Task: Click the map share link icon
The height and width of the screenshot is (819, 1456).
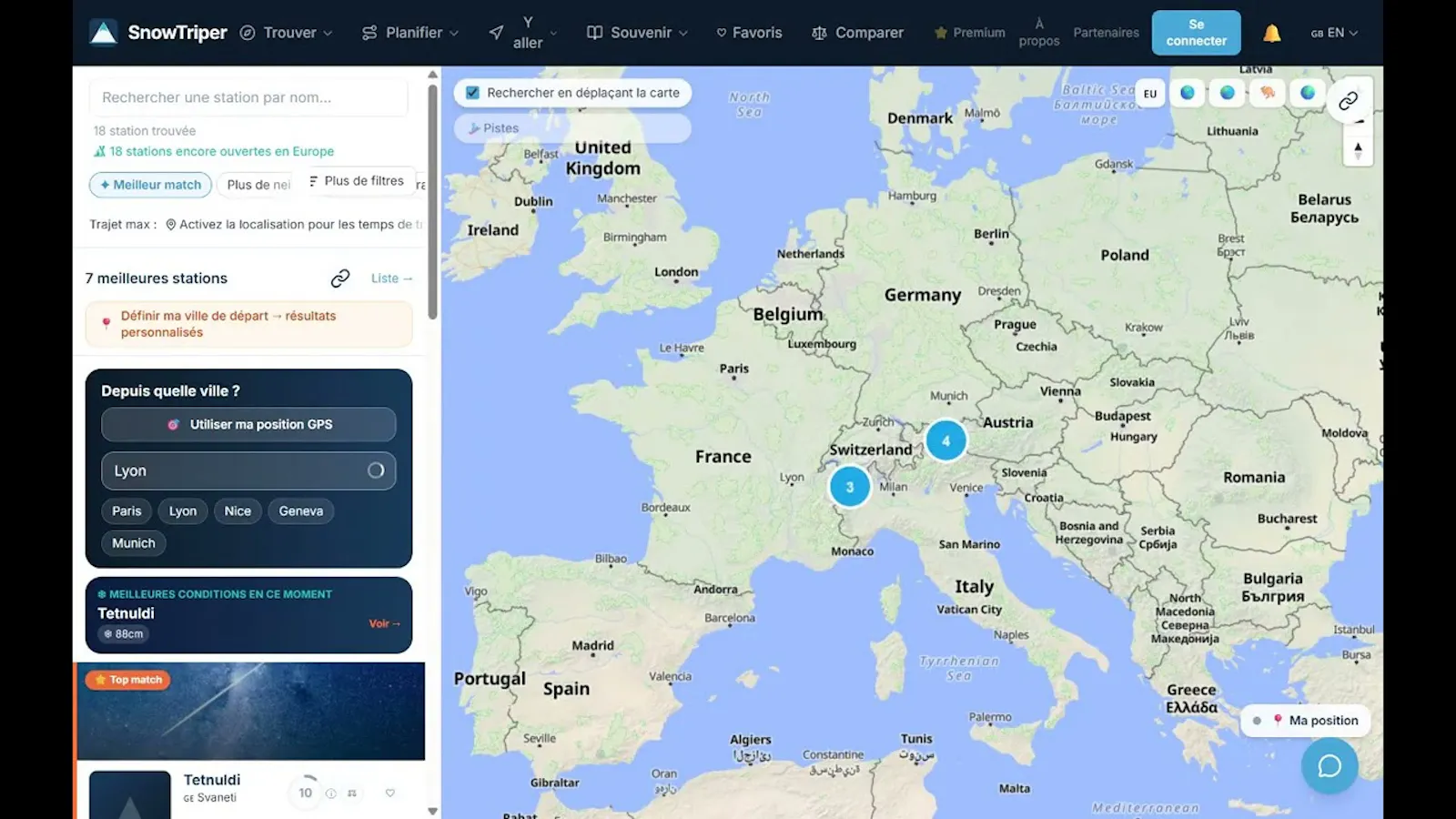Action: click(x=1349, y=100)
